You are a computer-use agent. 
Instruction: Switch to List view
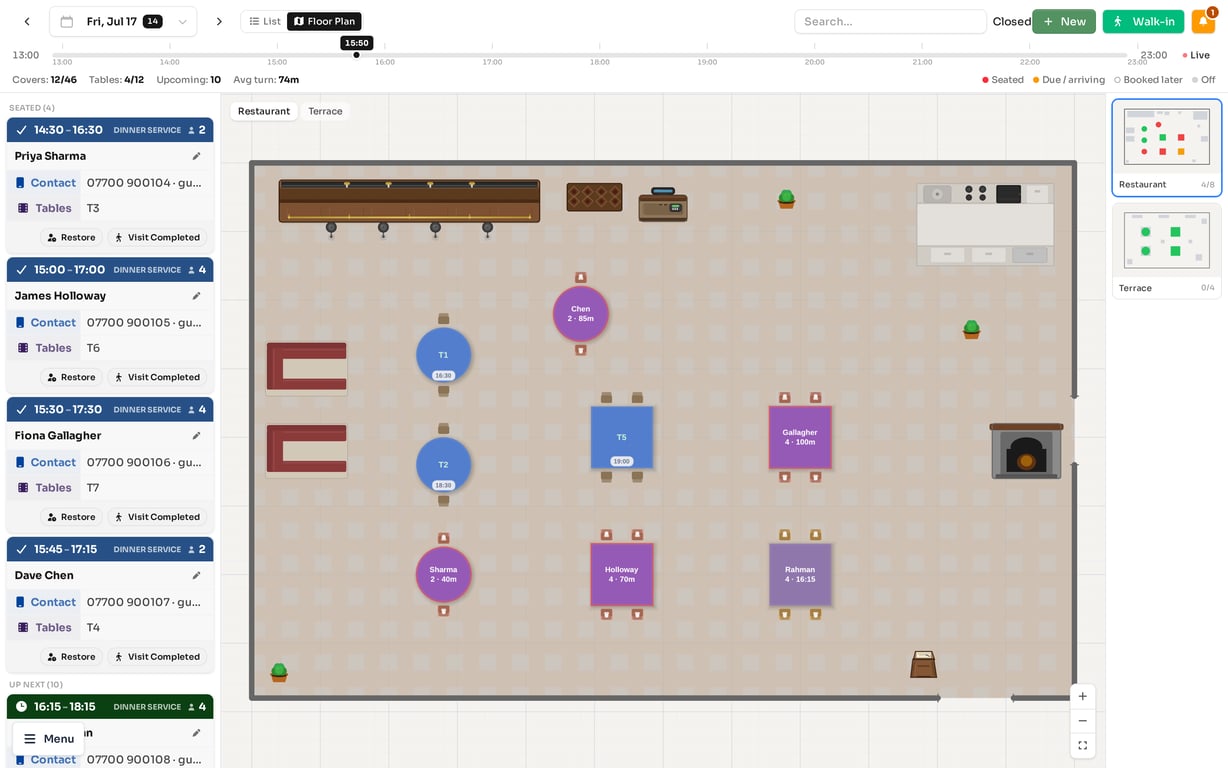265,21
